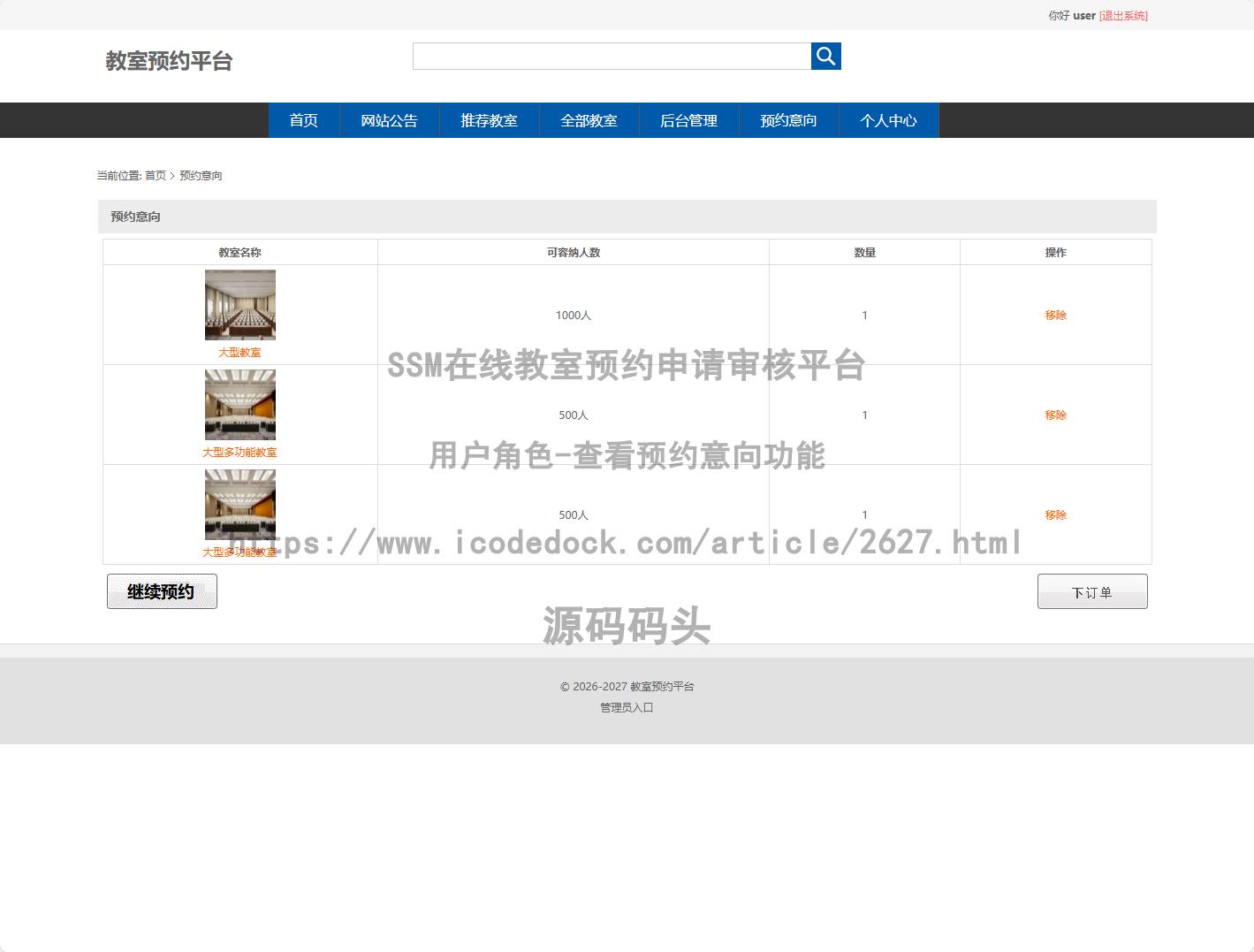Screen dimensions: 1254x952
Task: Open the 大型教室 thumbnail image
Action: (240, 305)
